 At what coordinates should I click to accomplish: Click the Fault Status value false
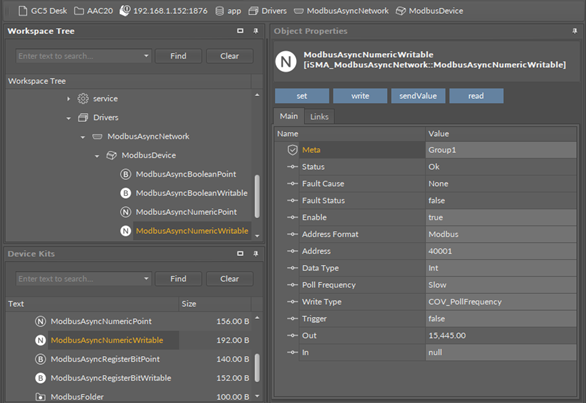point(501,201)
